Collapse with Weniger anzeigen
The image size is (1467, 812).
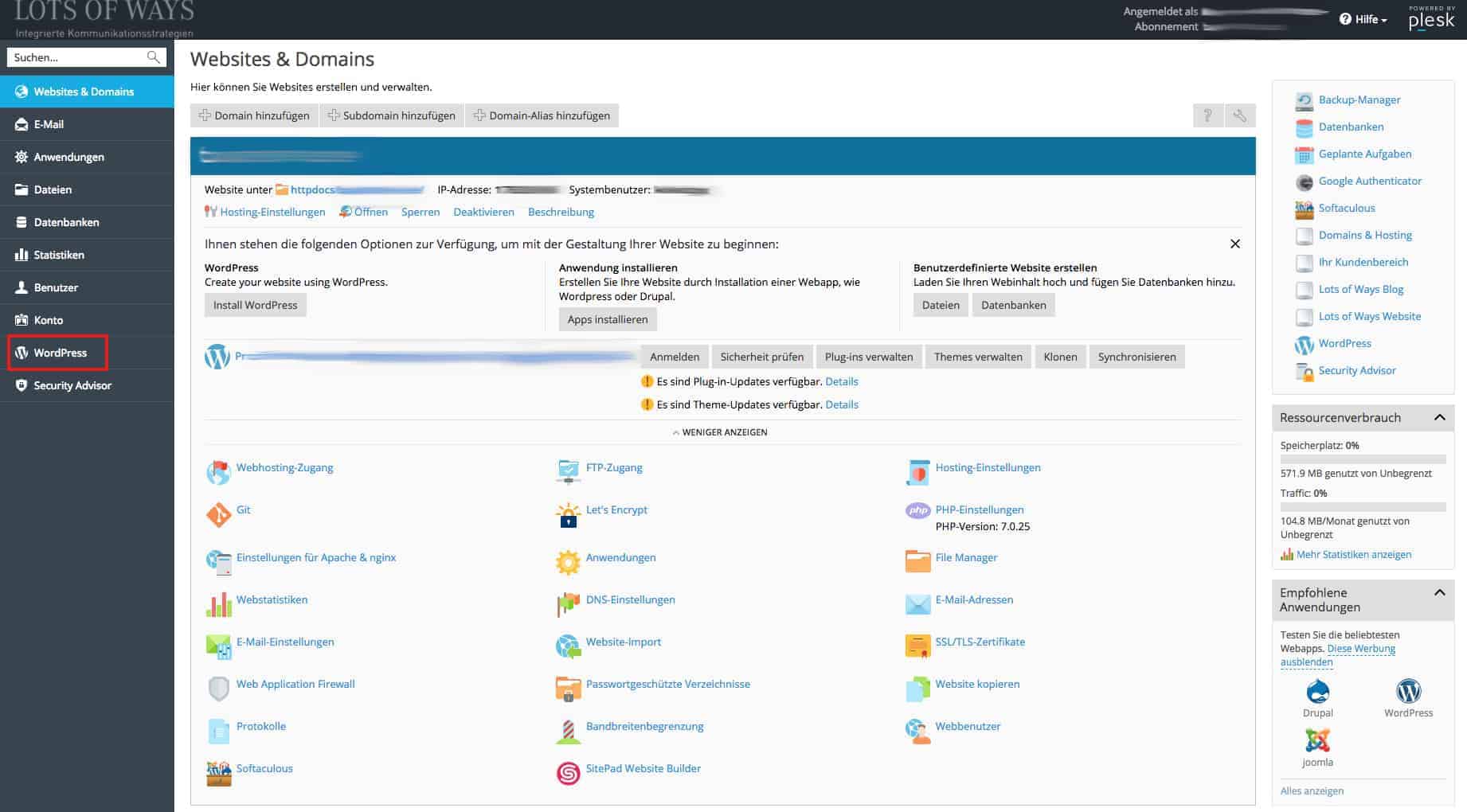click(720, 432)
